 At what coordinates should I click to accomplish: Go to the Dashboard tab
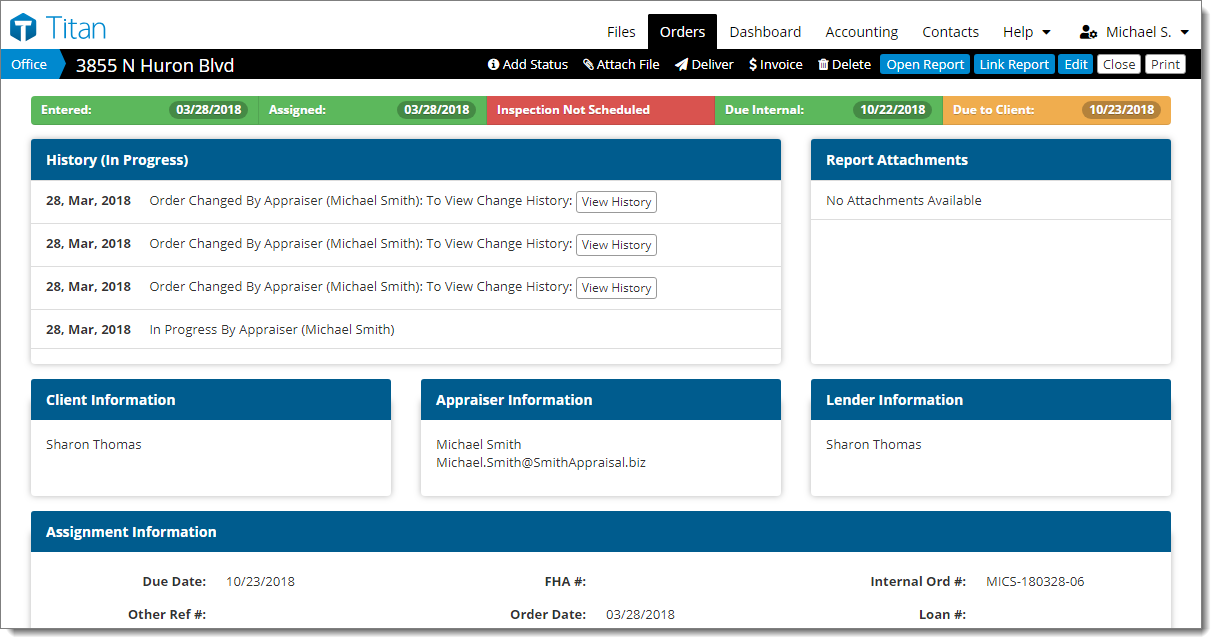(x=765, y=32)
